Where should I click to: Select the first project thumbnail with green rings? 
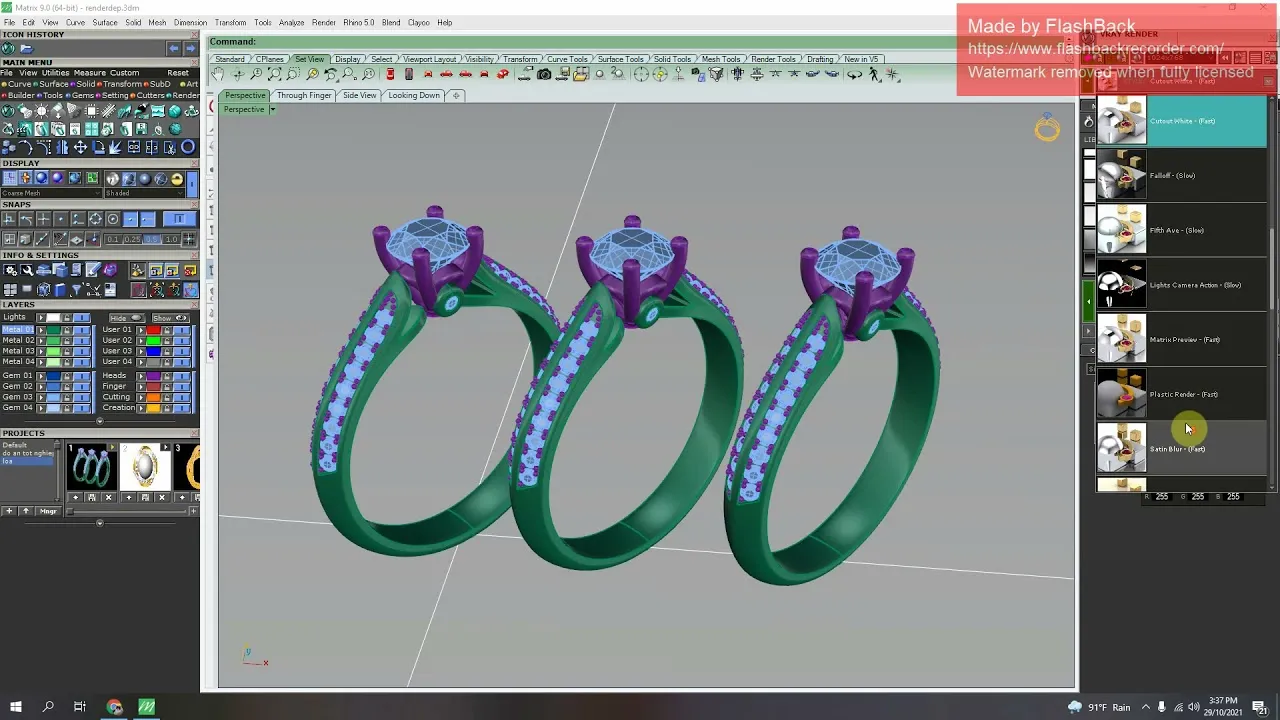click(x=90, y=467)
